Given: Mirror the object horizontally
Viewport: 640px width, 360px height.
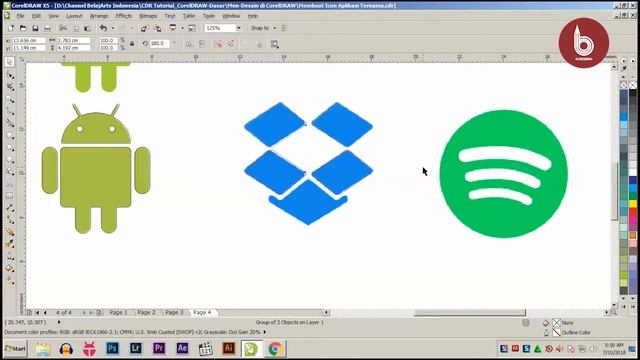Looking at the screenshot, I should click(189, 44).
